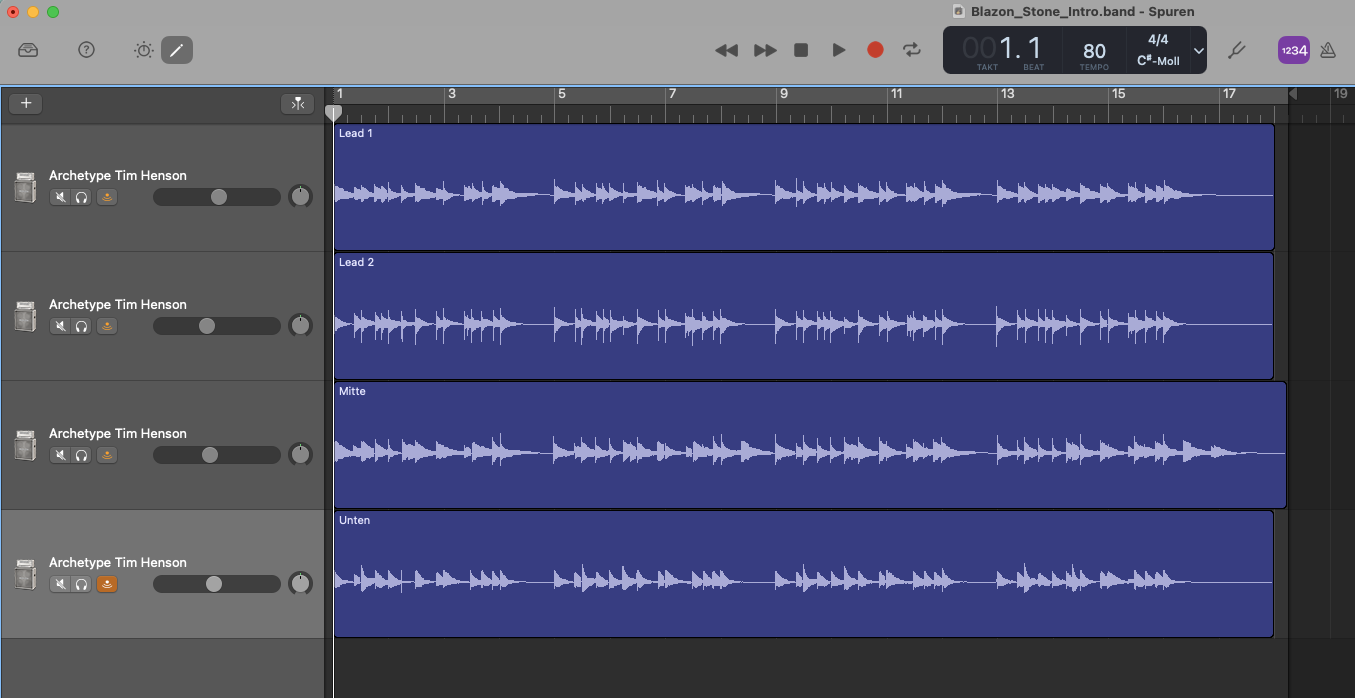Viewport: 1355px width, 698px height.
Task: Select the Unten audio region
Action: (804, 574)
